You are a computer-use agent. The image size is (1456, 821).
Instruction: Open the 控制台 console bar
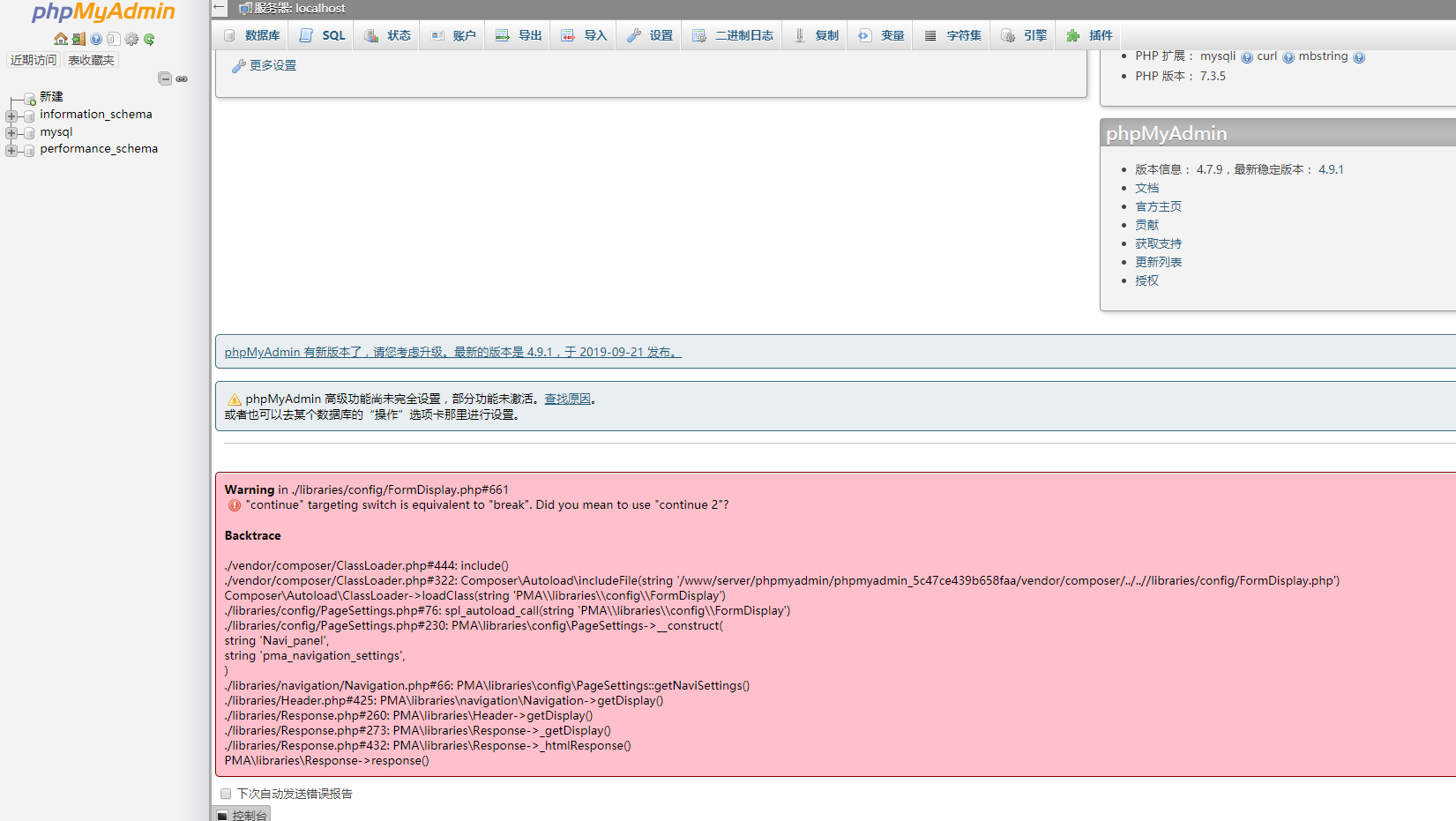[242, 815]
